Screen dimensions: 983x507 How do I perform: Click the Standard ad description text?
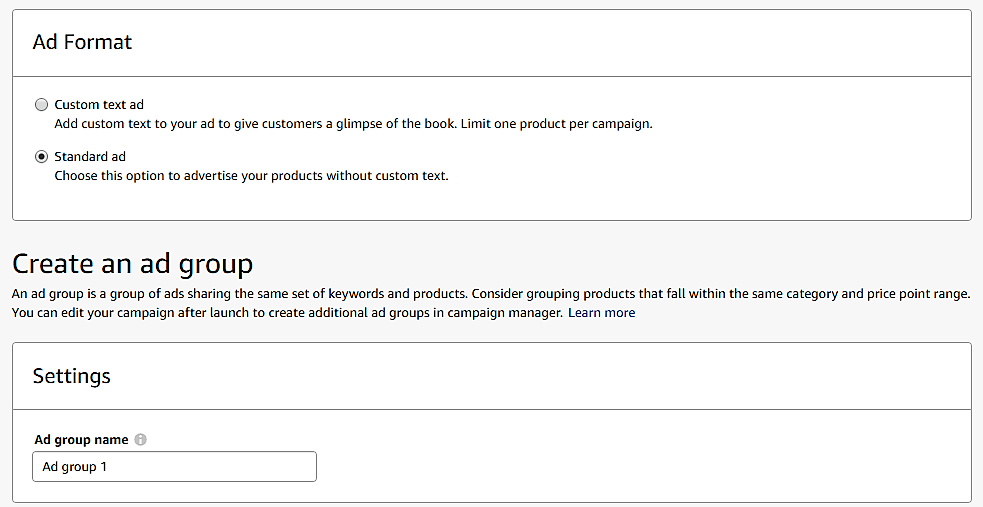(251, 176)
